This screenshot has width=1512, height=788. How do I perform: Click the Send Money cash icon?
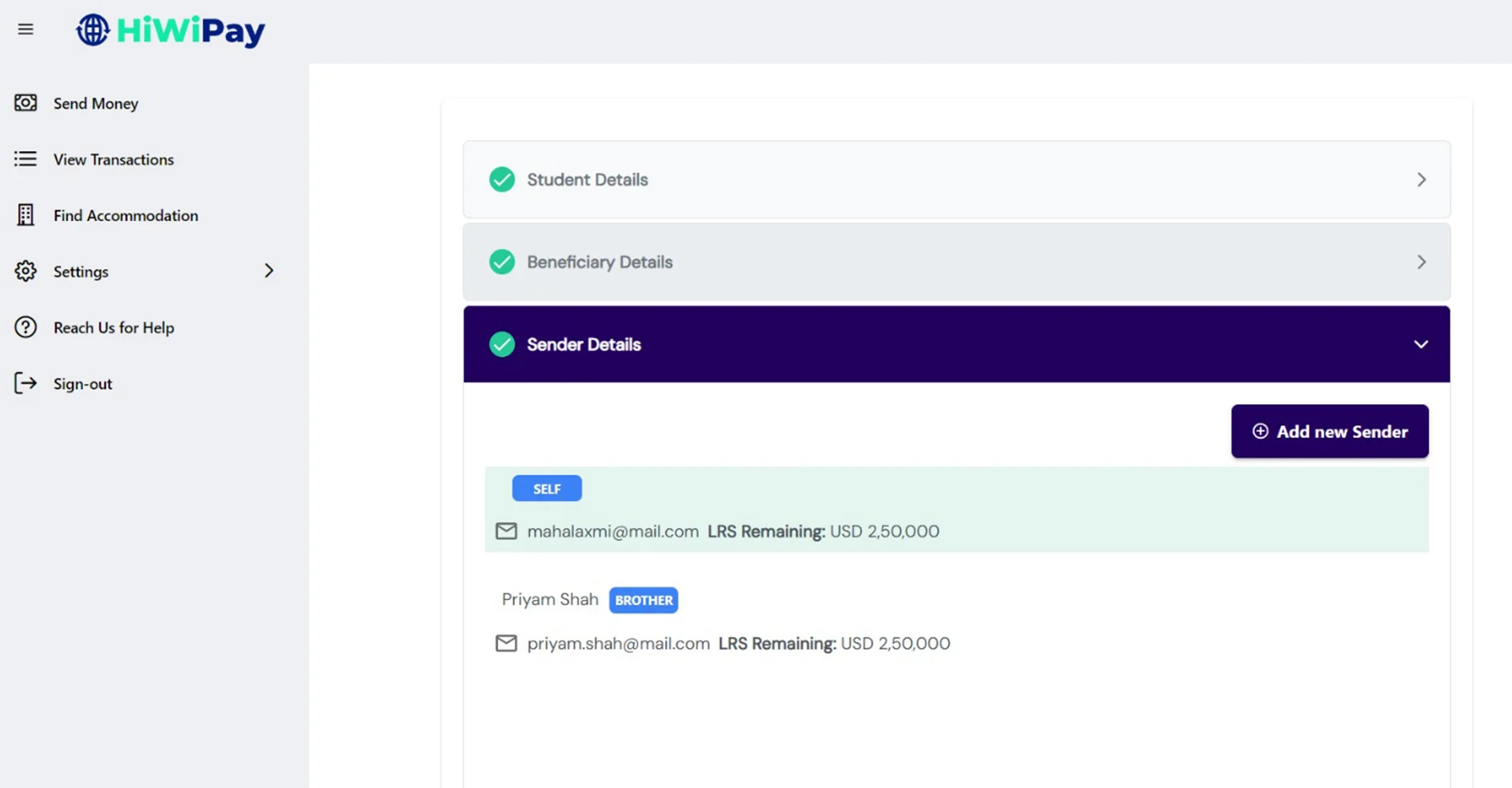pos(26,103)
